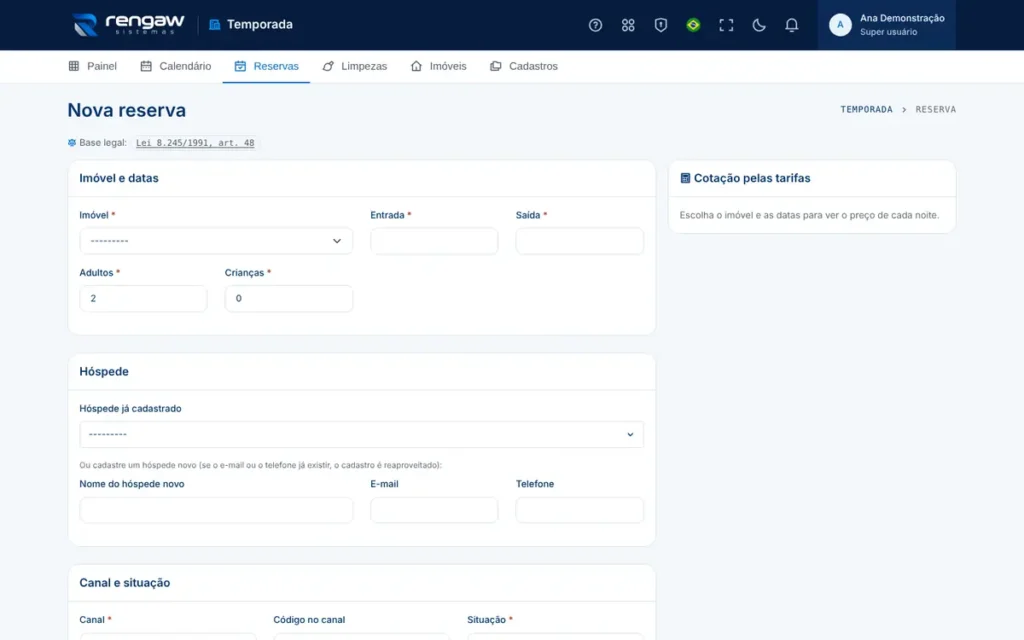Viewport: 1024px width, 640px height.
Task: Click the Adultos number field
Action: [x=143, y=298]
